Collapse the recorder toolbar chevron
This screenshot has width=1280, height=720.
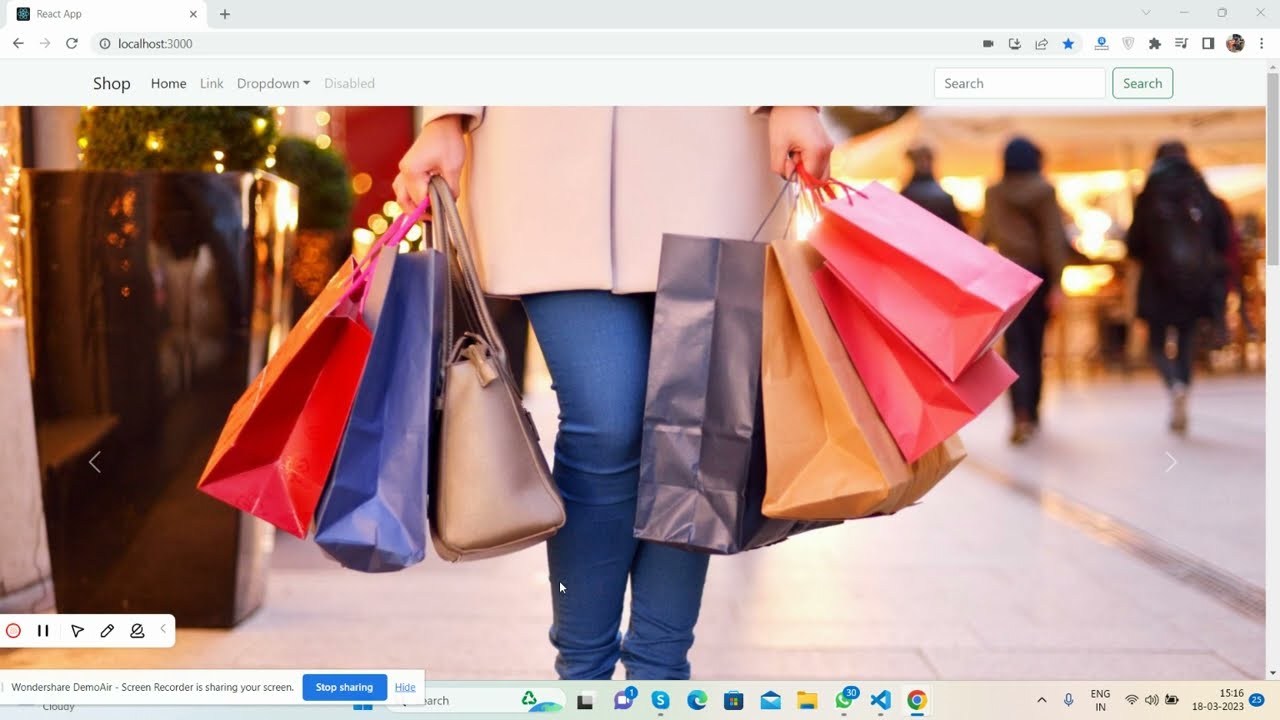tap(163, 629)
